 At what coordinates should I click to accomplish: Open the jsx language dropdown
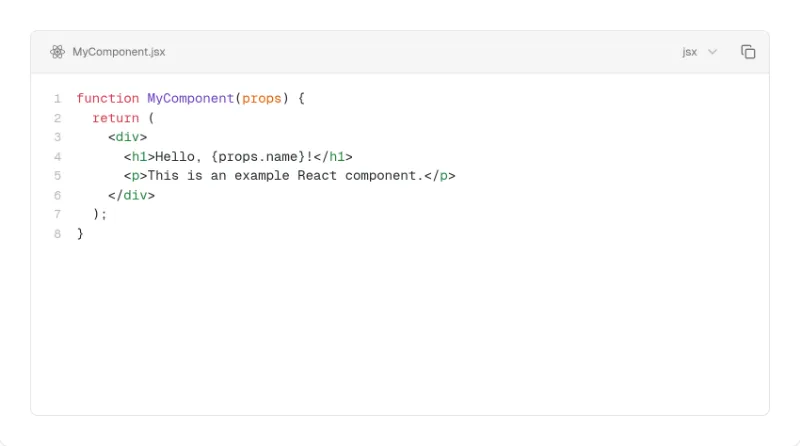click(699, 52)
